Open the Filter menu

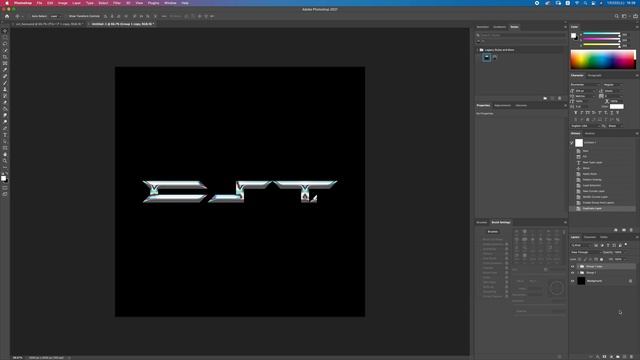[x=117, y=3]
